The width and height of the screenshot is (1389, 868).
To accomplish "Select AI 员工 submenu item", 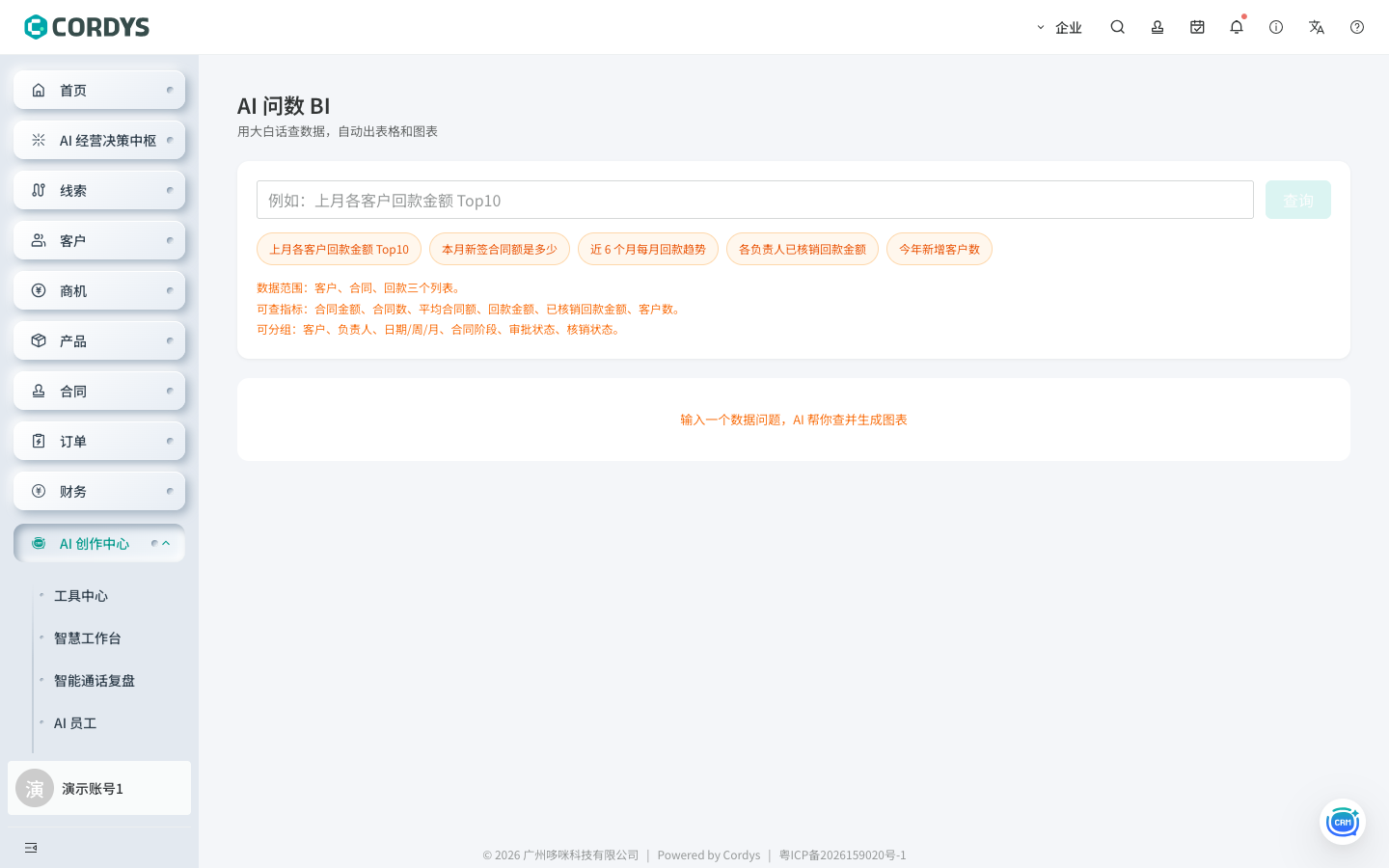I will click(x=75, y=723).
